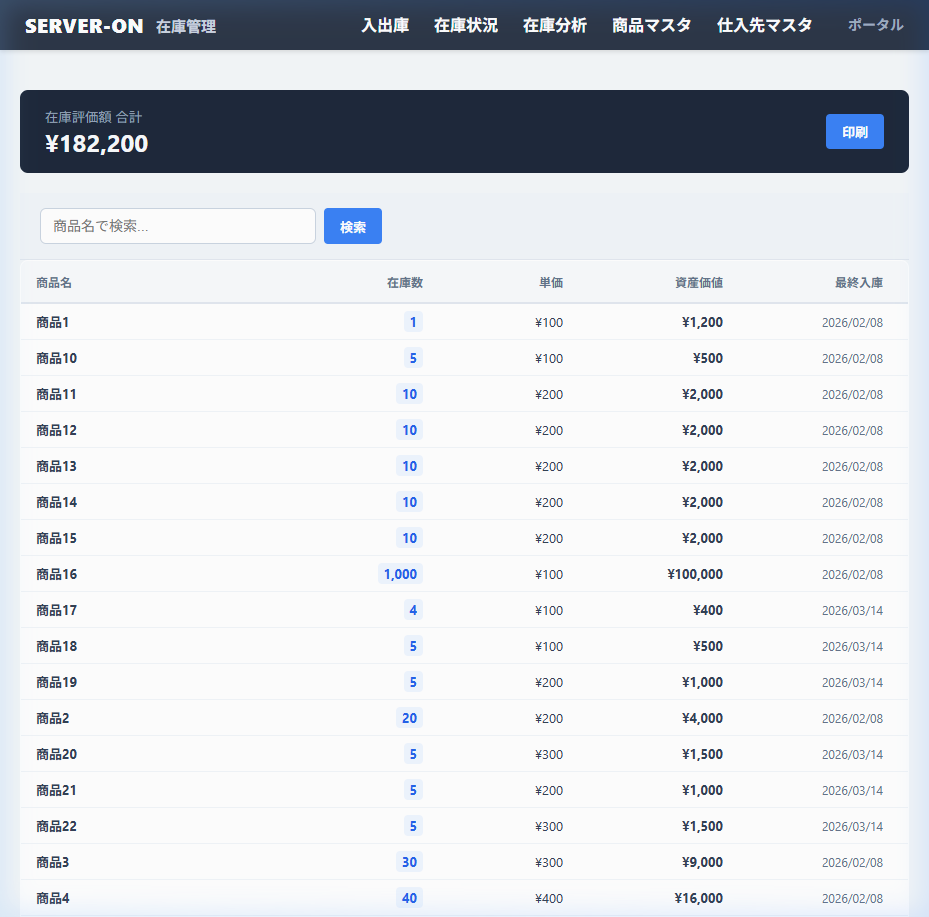This screenshot has height=917, width=929.
Task: Click the 単価 column header
Action: (x=550, y=283)
